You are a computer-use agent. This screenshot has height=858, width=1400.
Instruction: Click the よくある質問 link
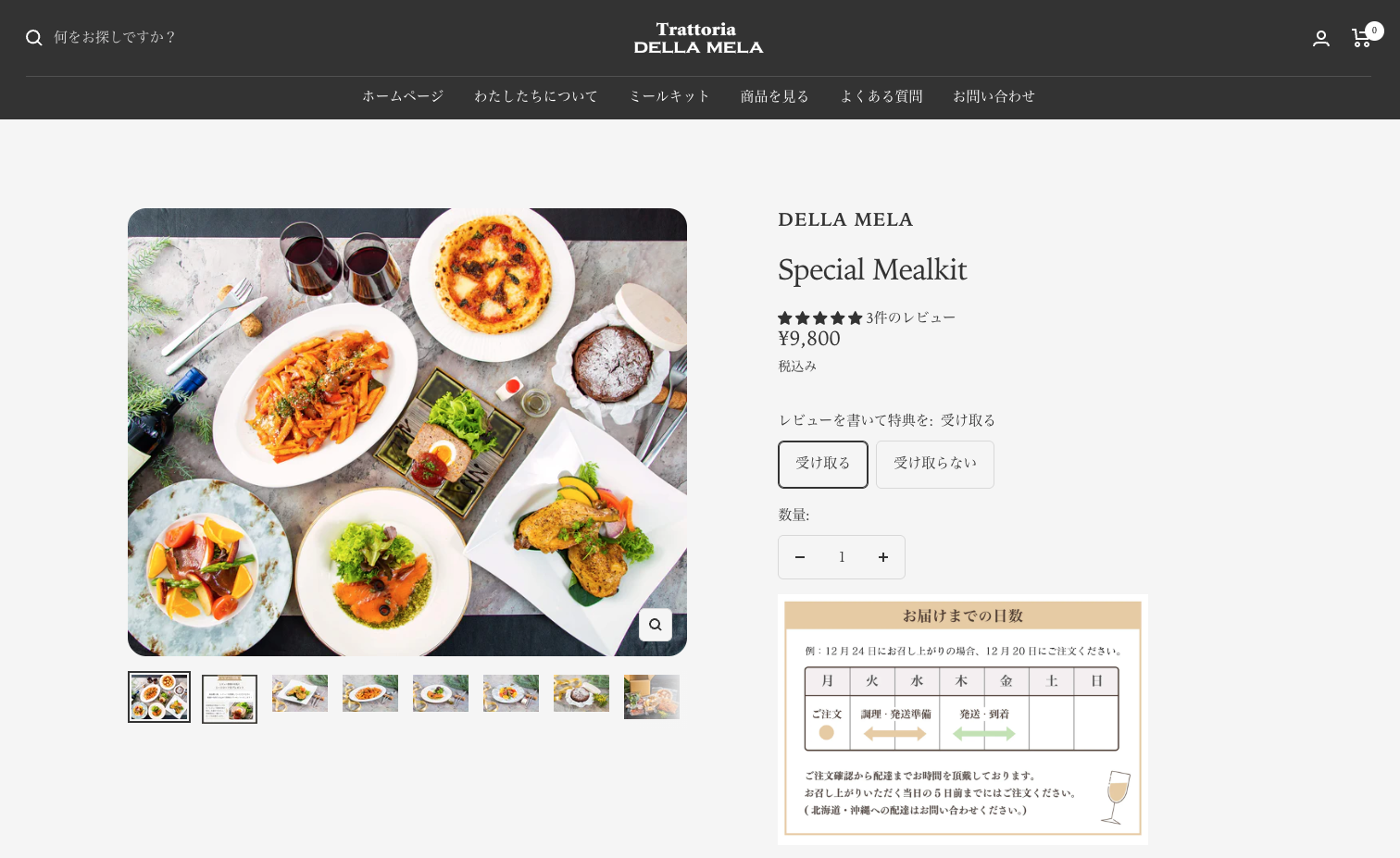tap(881, 96)
